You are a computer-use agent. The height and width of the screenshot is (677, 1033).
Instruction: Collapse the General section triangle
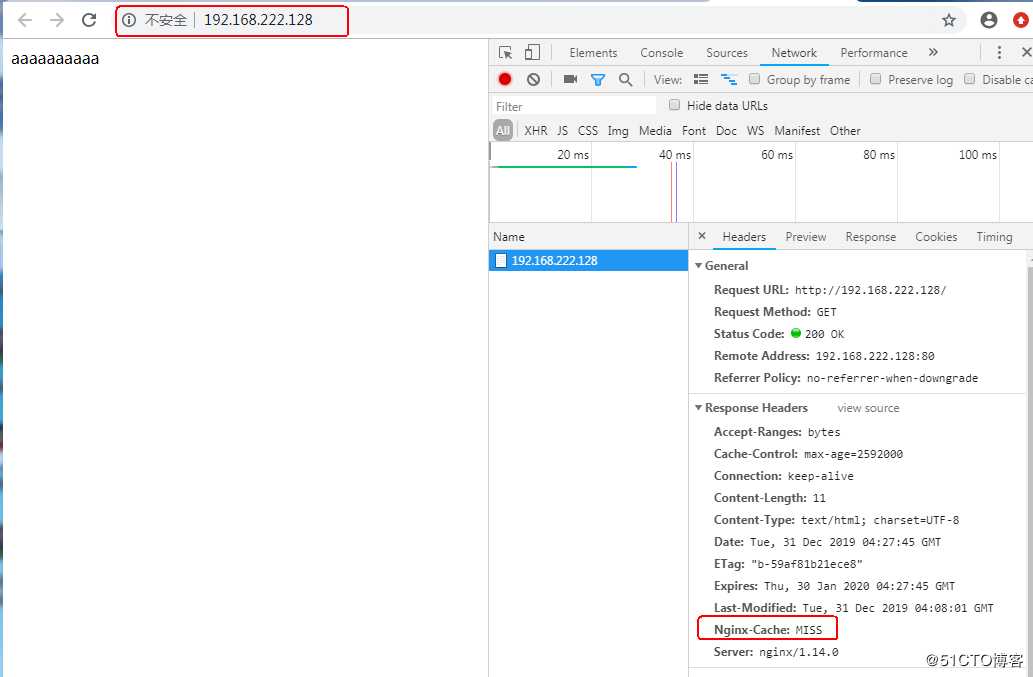click(698, 265)
